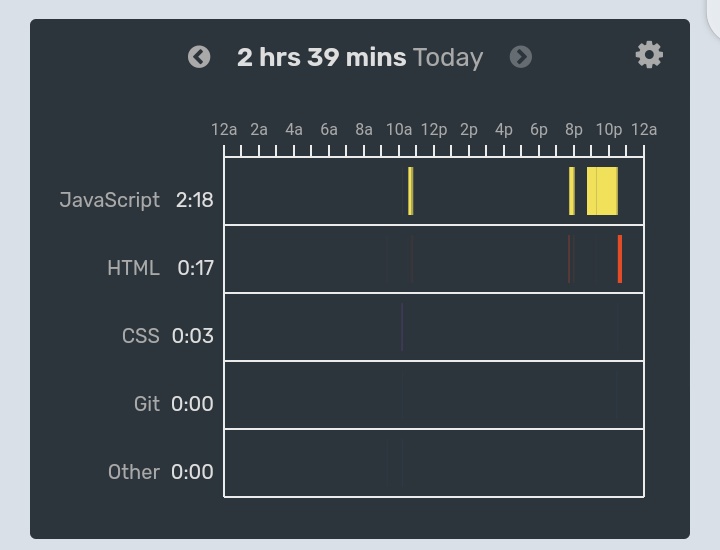Click the JavaScript row label

(x=110, y=200)
